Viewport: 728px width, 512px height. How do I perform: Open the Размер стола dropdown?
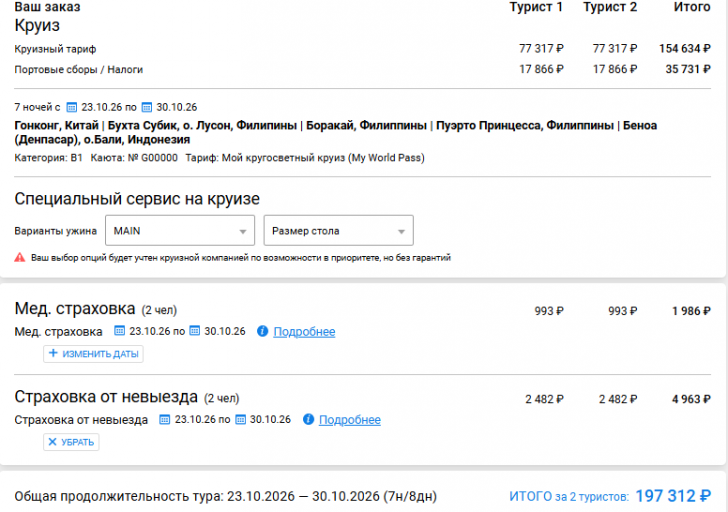[338, 230]
